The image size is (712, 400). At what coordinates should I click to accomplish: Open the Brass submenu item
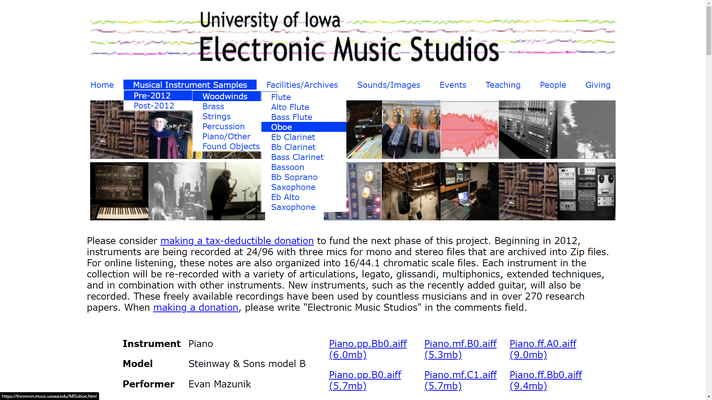pos(213,106)
